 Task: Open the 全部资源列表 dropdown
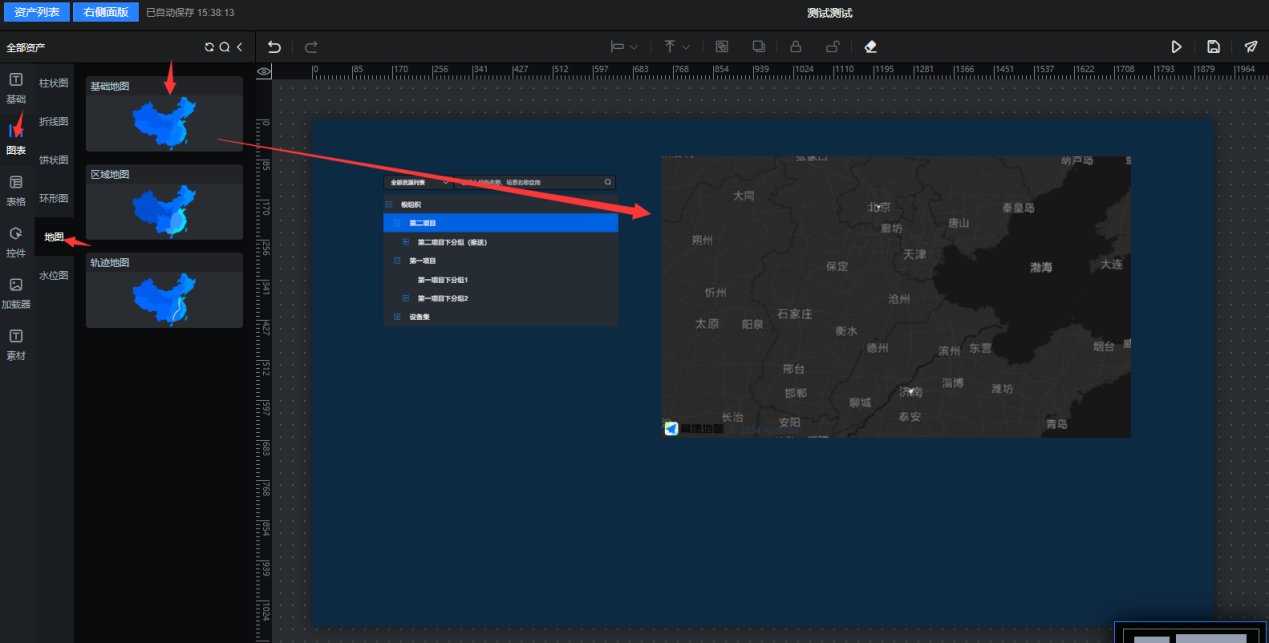coord(417,183)
